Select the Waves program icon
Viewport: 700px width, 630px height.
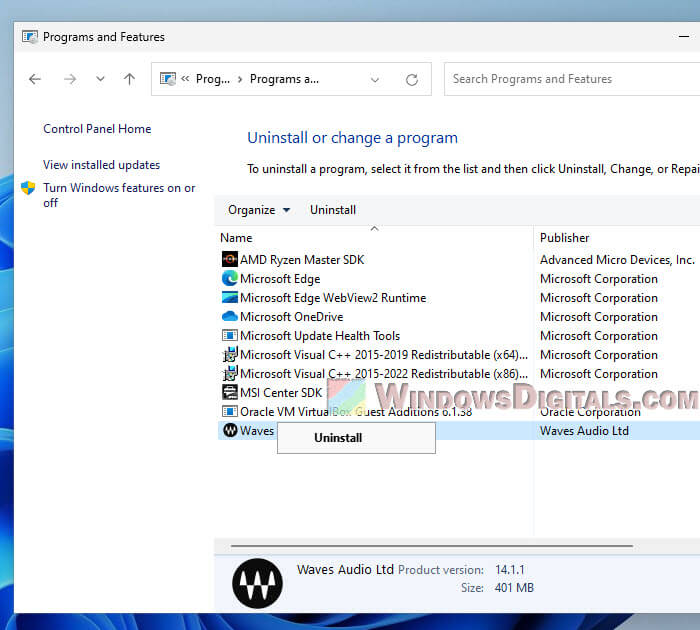(230, 430)
